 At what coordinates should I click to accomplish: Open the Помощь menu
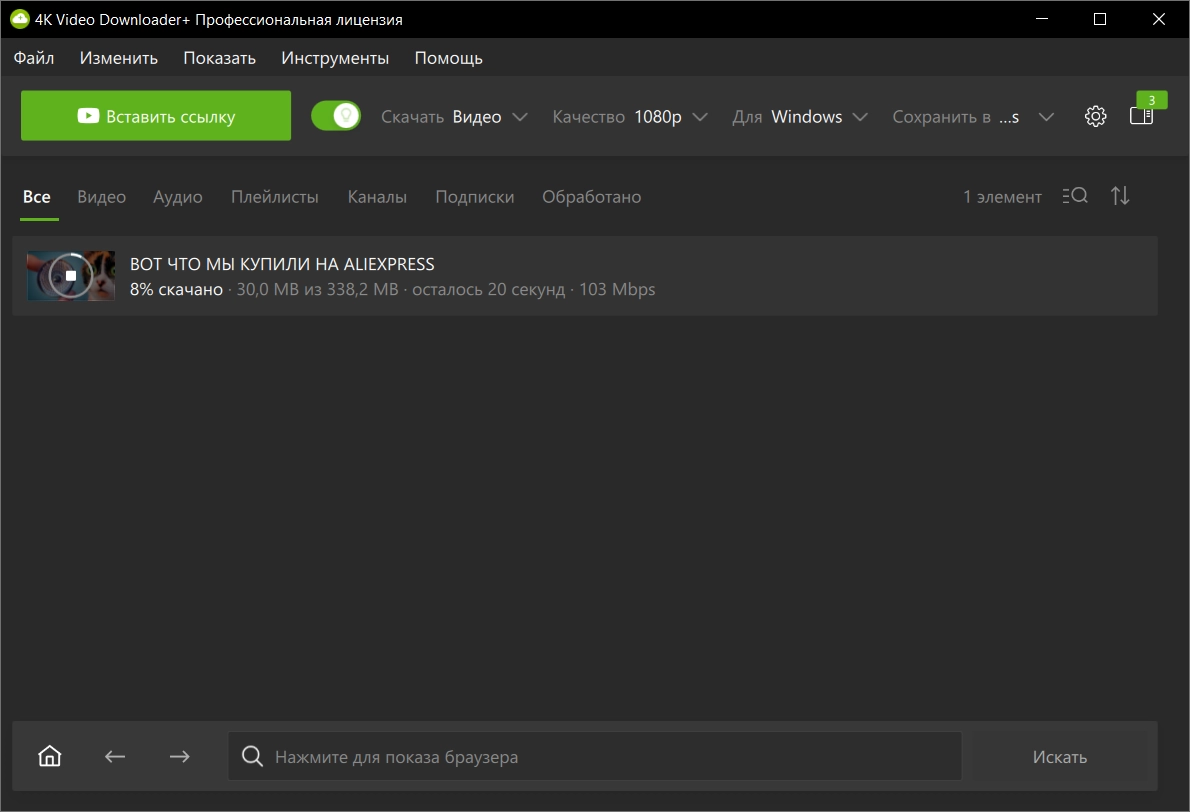coord(448,58)
